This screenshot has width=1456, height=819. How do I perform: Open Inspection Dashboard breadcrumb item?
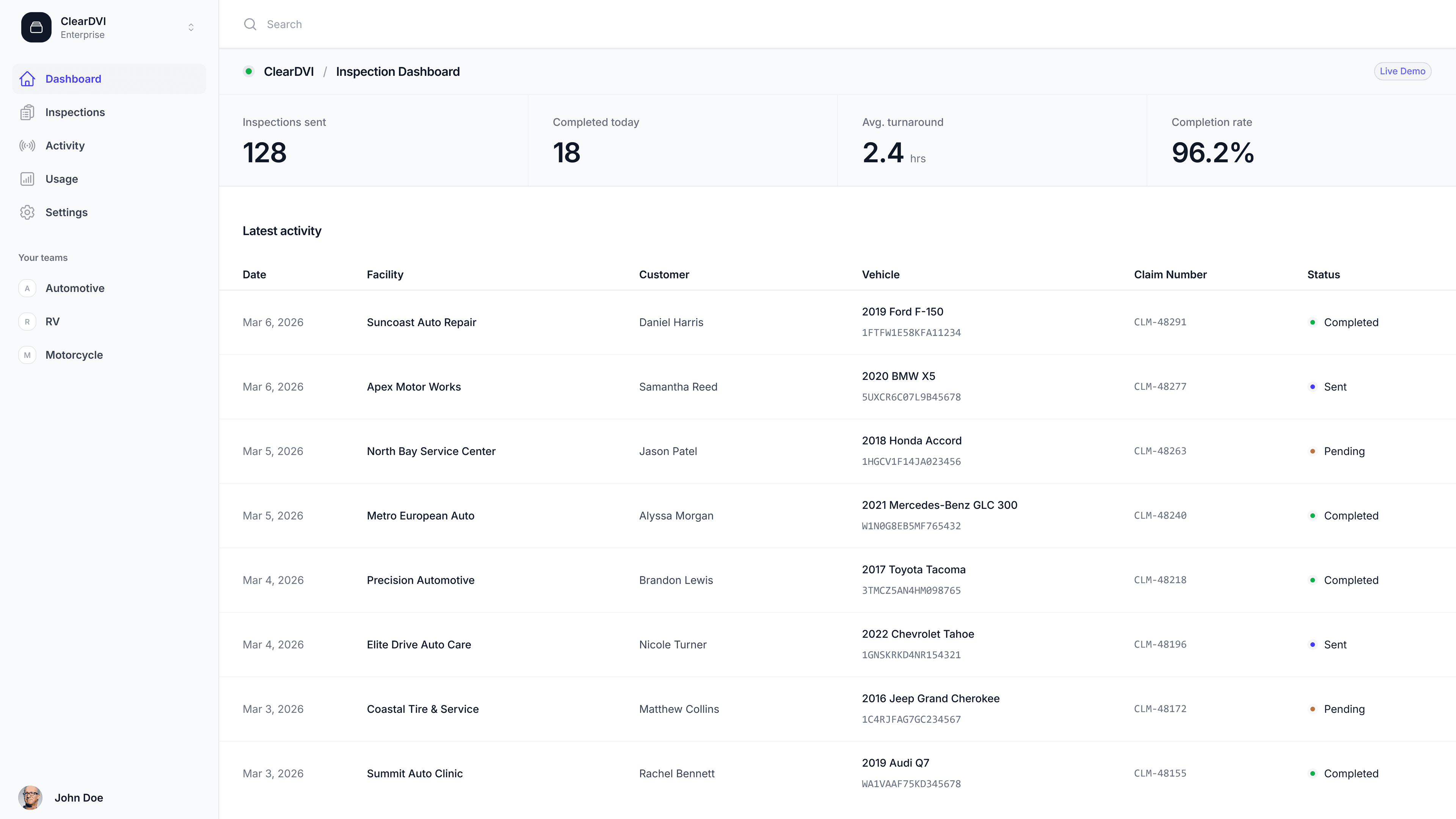click(398, 71)
